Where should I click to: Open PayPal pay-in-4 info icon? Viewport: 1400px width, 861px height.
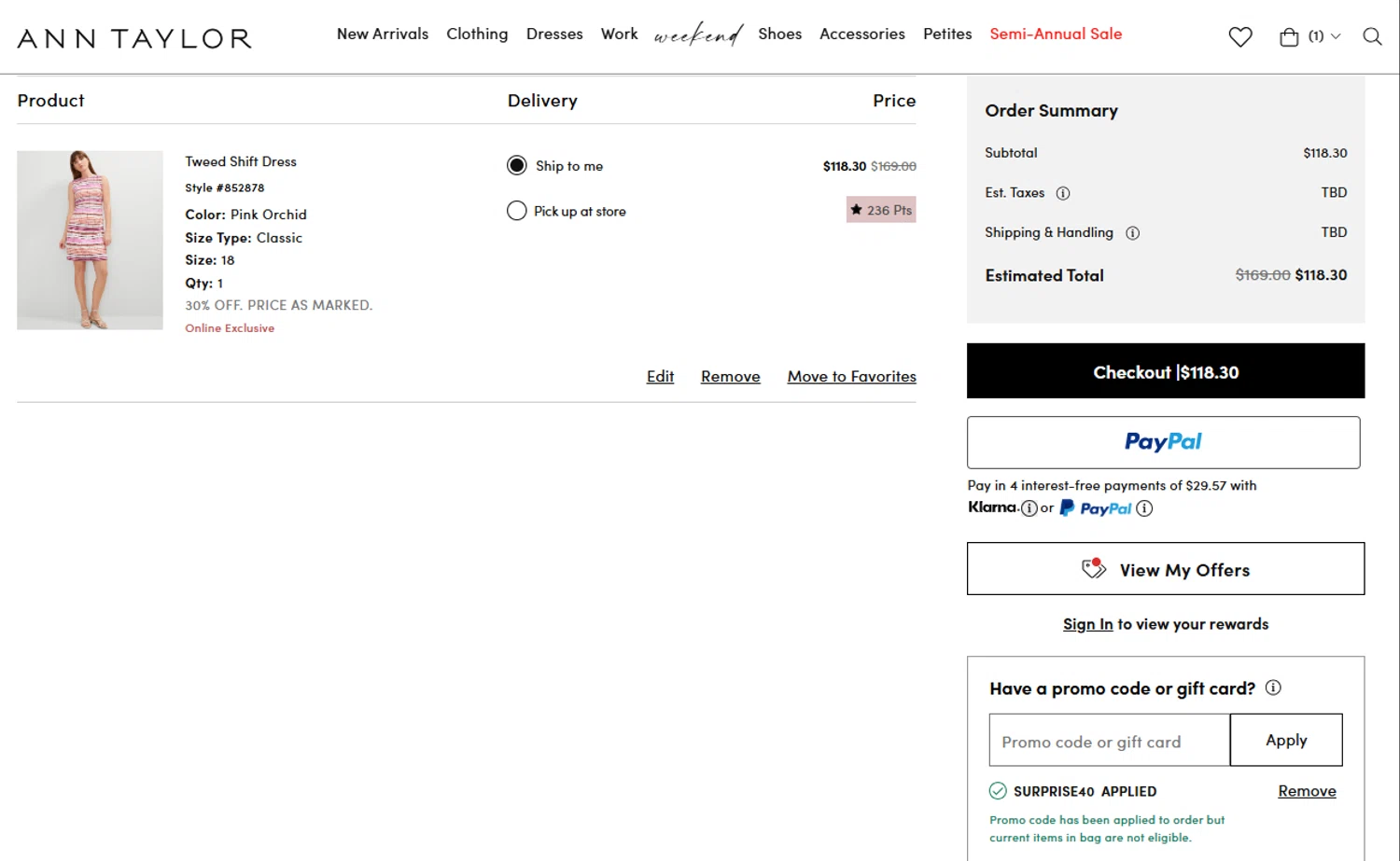[1144, 508]
